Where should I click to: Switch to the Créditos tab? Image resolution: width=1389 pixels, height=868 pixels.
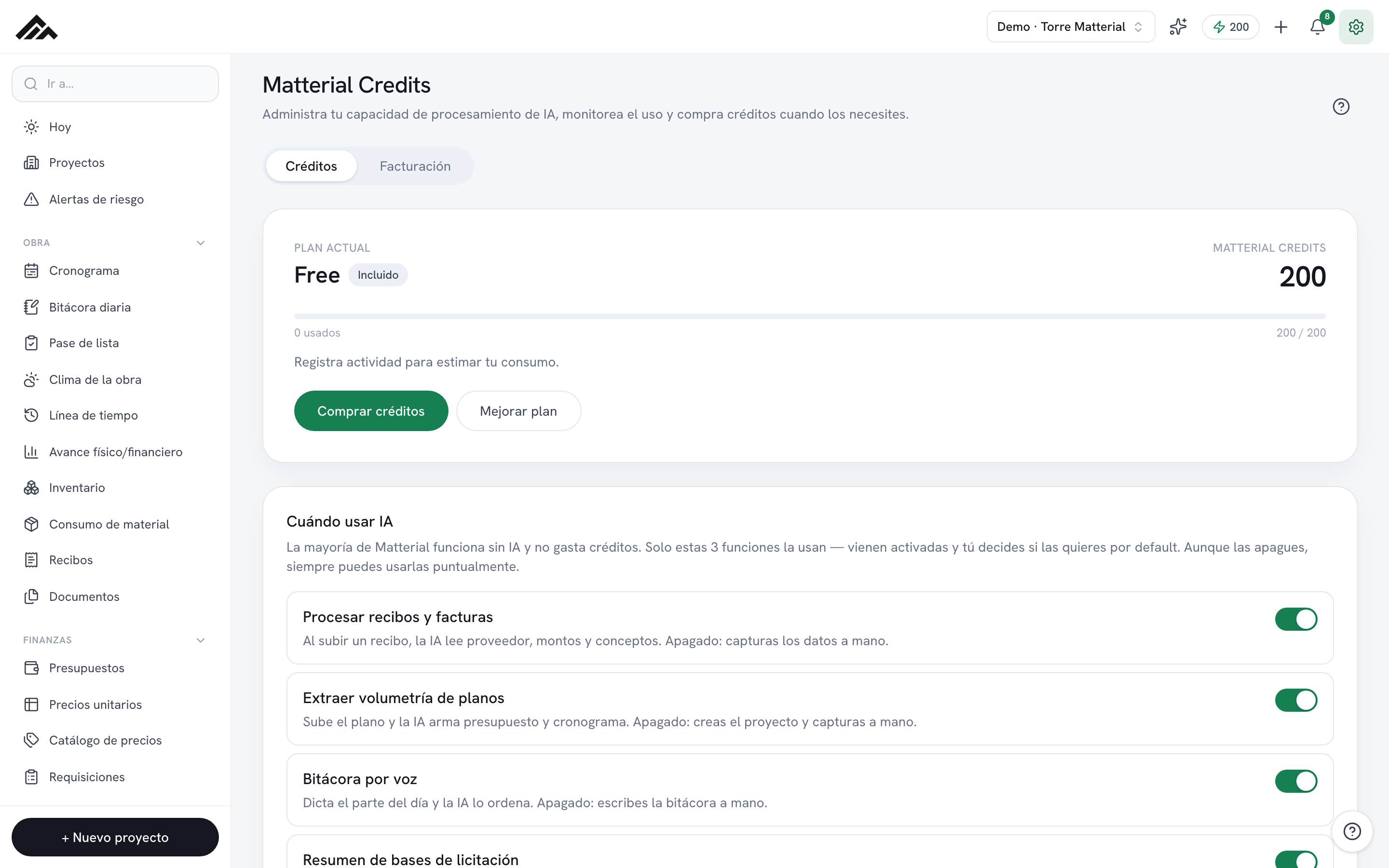pyautogui.click(x=311, y=166)
